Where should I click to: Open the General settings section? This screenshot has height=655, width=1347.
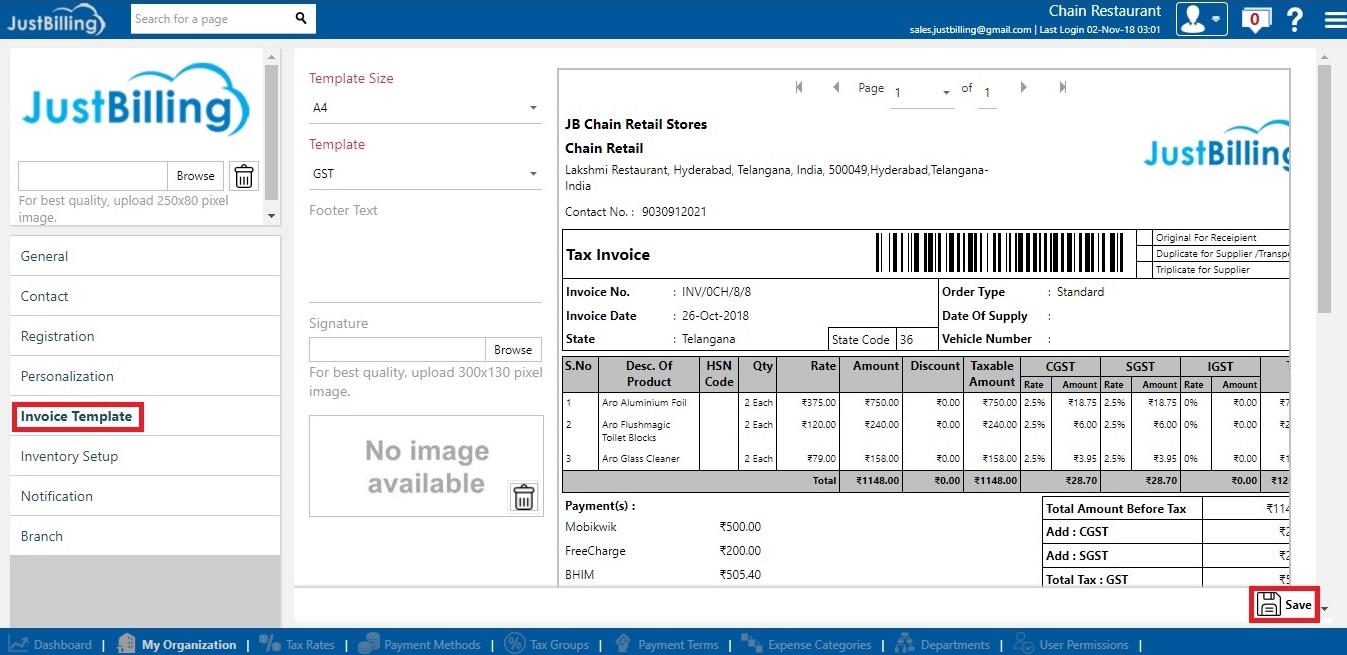point(145,256)
